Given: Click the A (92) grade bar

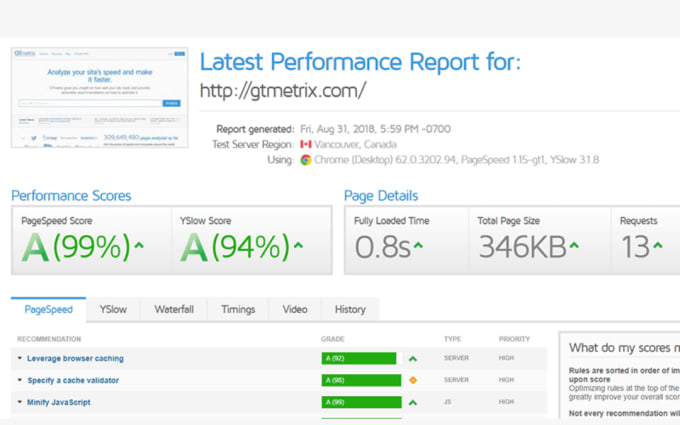Looking at the screenshot, I should [x=359, y=358].
